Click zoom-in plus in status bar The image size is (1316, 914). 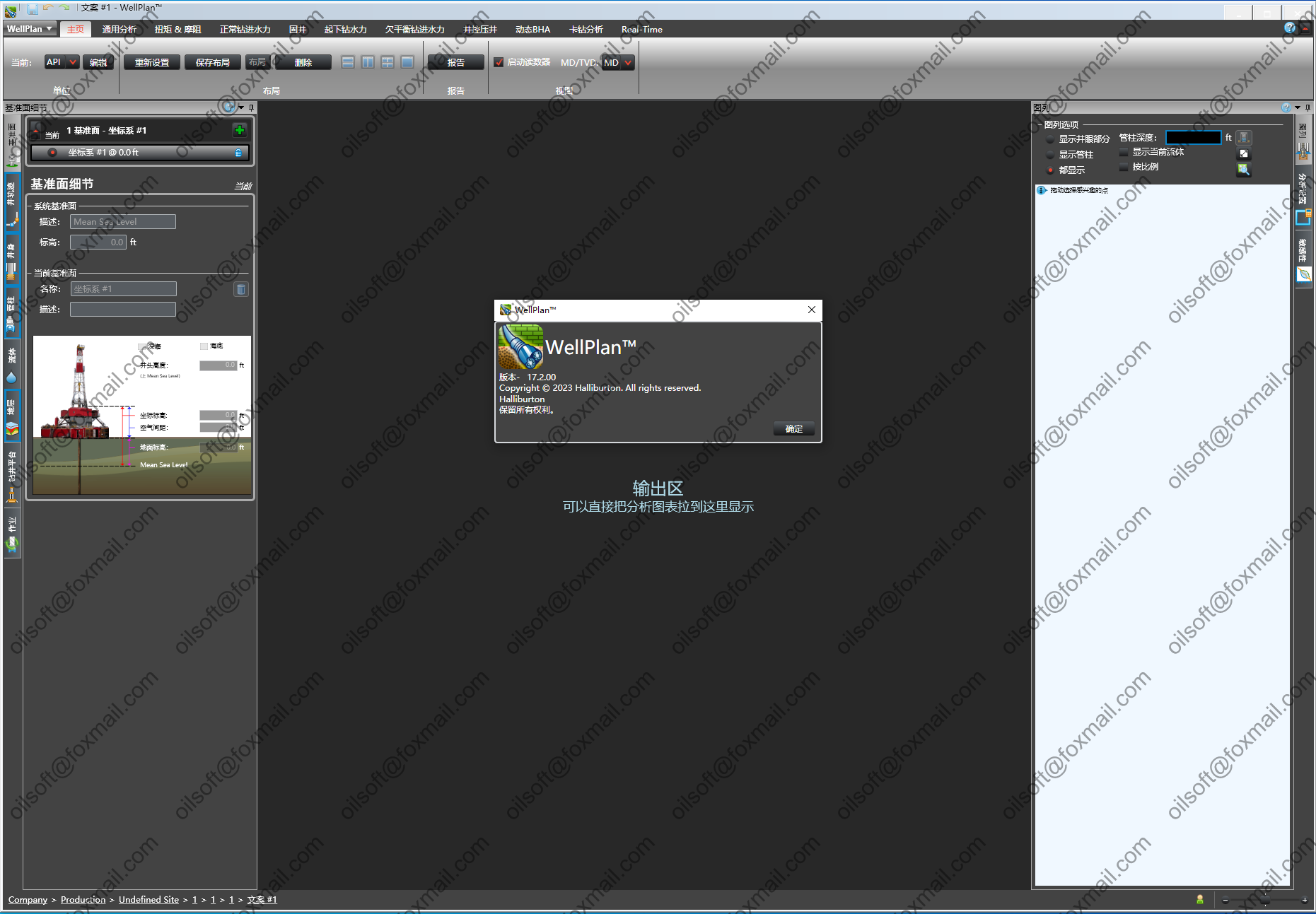1305,900
